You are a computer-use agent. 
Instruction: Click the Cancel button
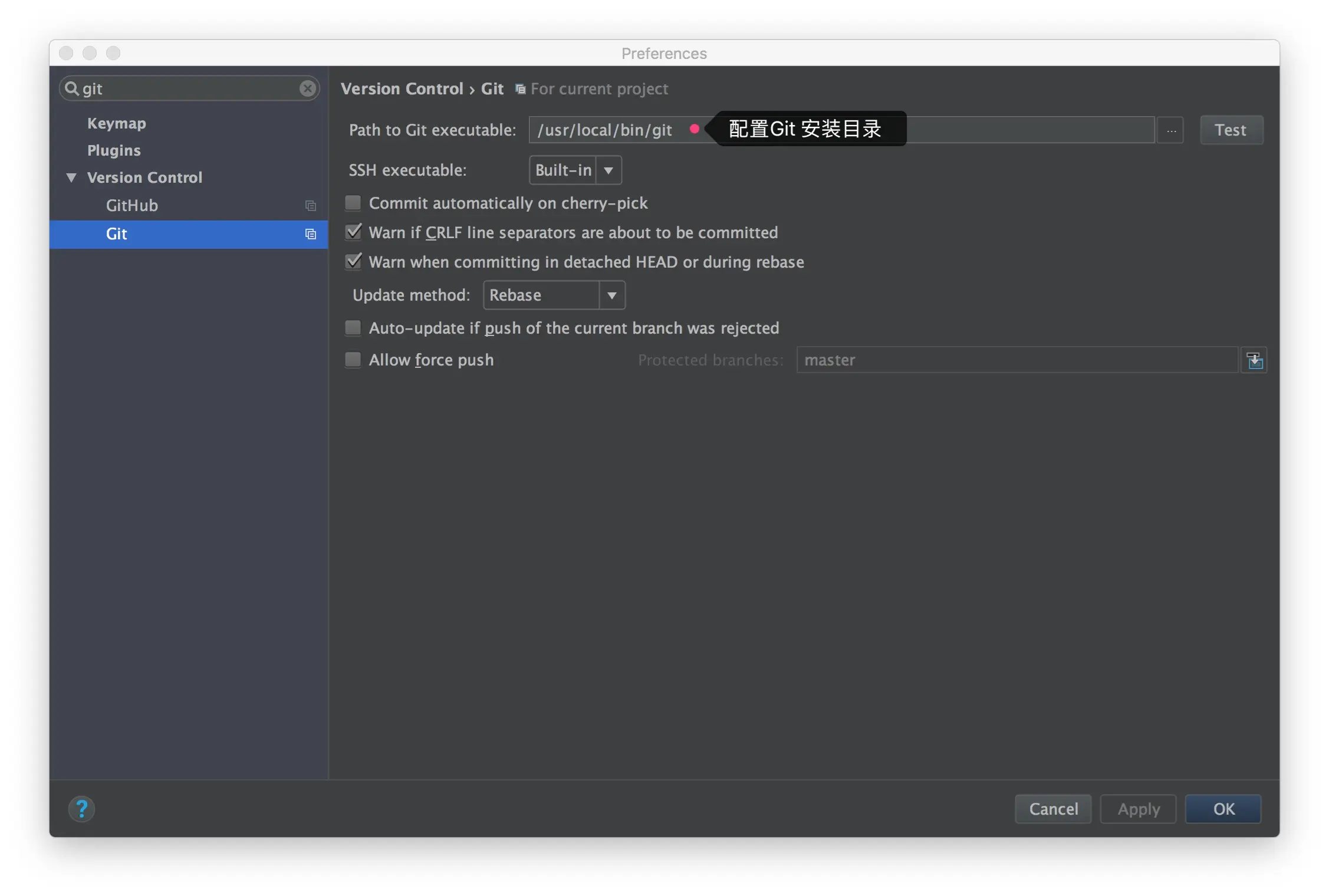1053,809
